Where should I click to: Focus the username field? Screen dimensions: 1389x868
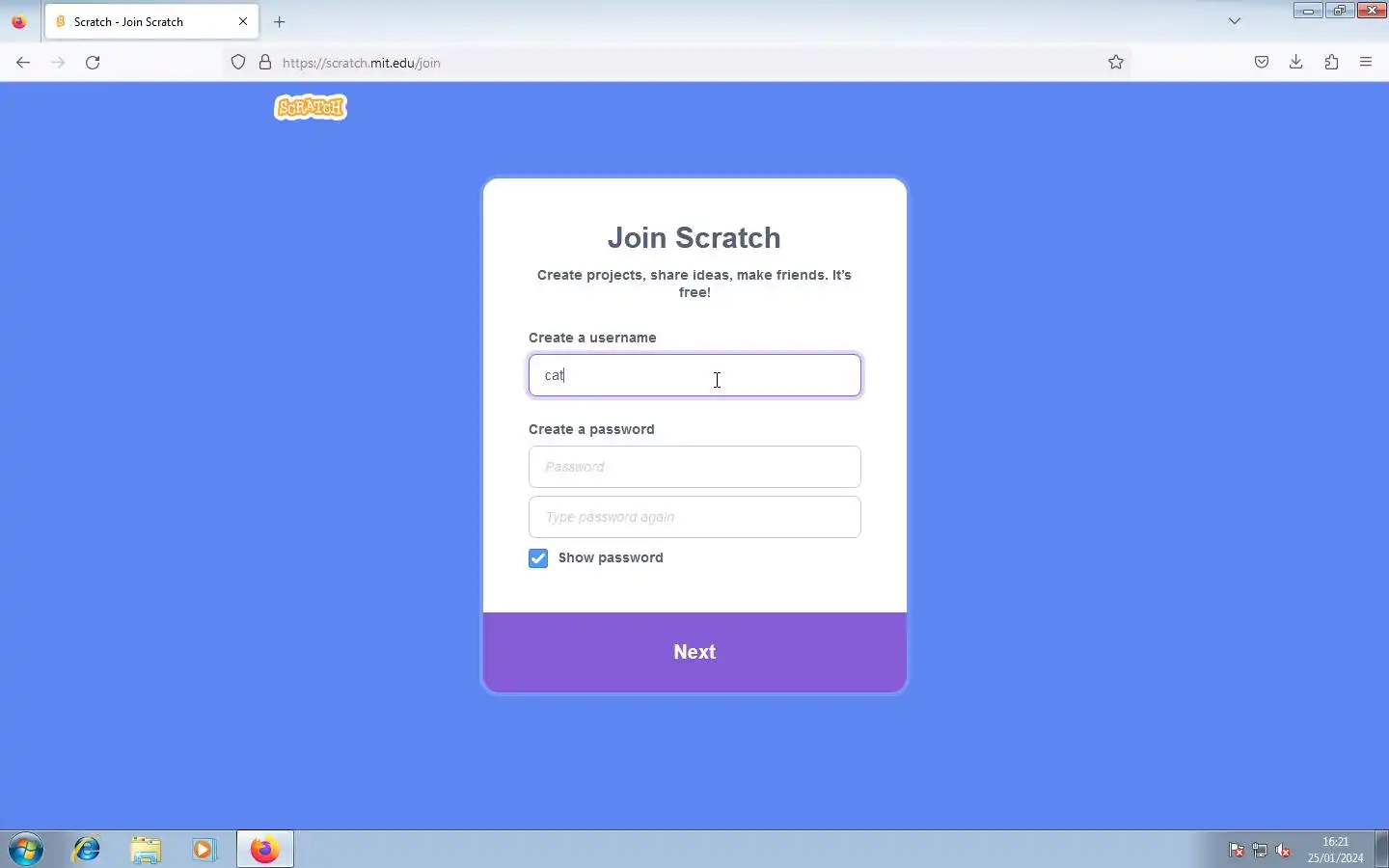click(x=694, y=375)
